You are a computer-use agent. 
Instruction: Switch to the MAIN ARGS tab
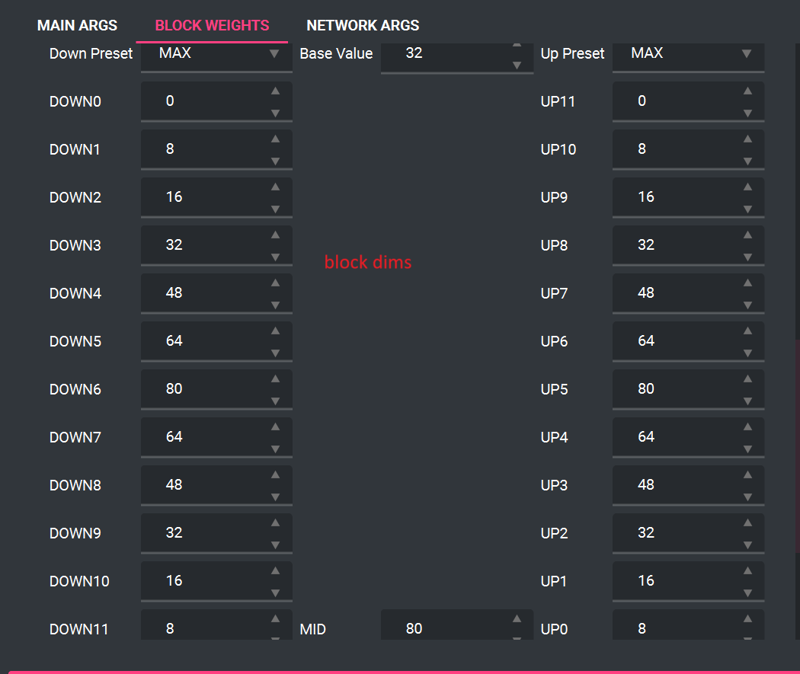pyautogui.click(x=77, y=26)
